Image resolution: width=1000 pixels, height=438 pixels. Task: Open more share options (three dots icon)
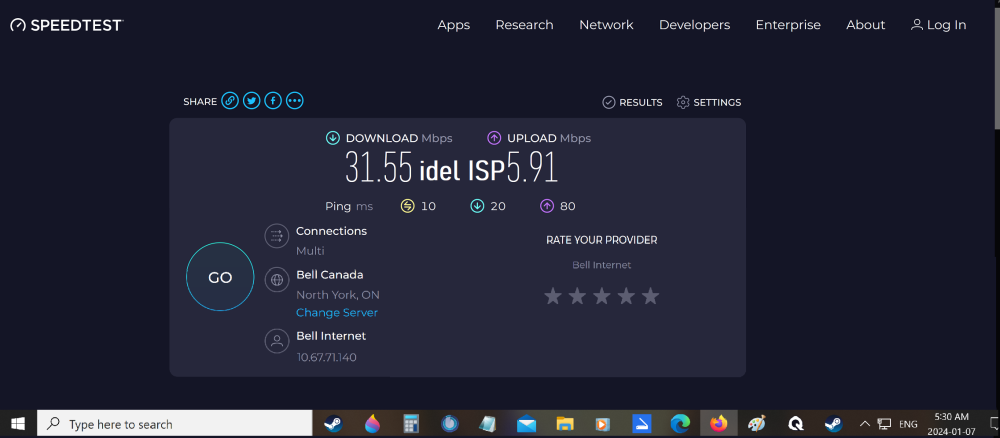[x=294, y=101]
